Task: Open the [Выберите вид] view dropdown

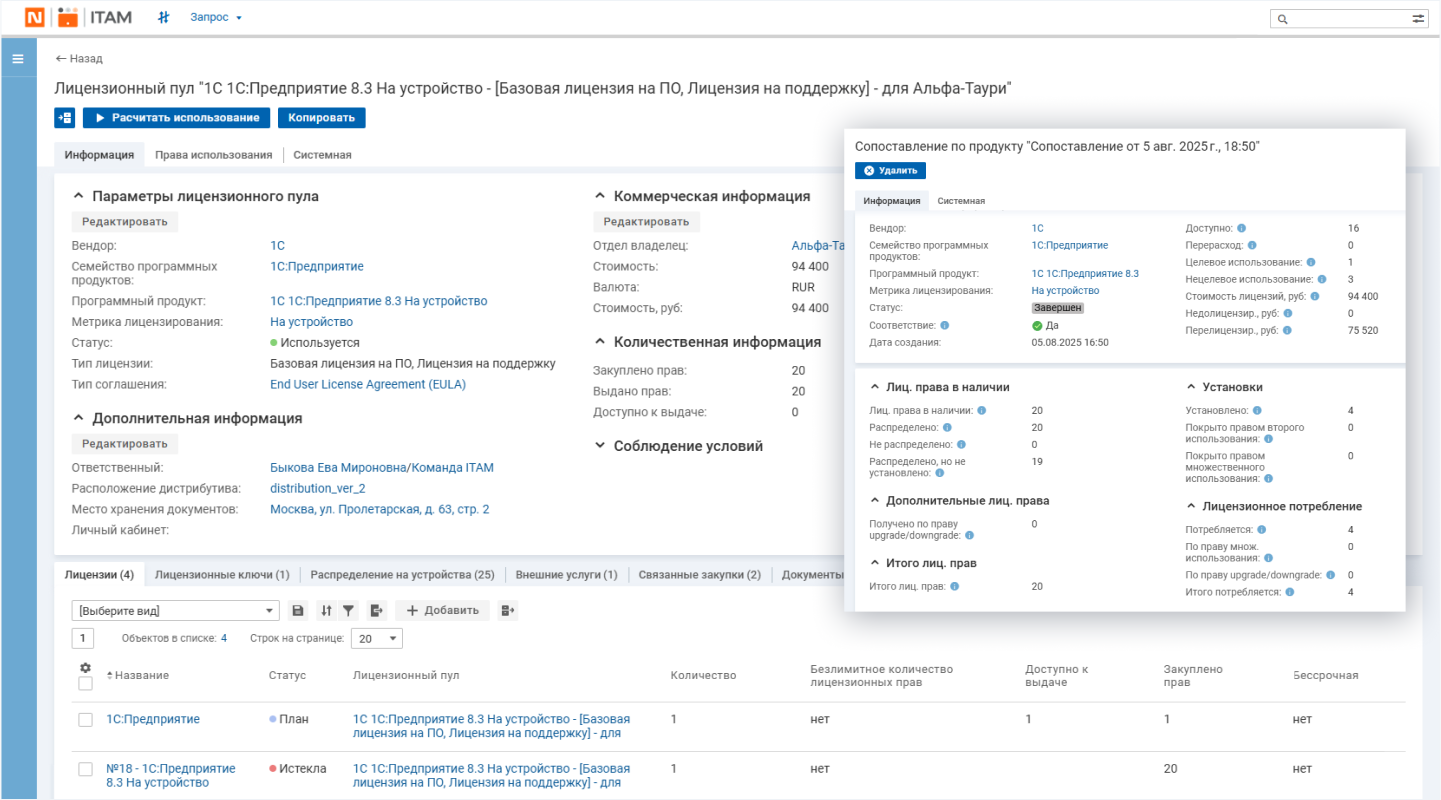Action: [175, 610]
